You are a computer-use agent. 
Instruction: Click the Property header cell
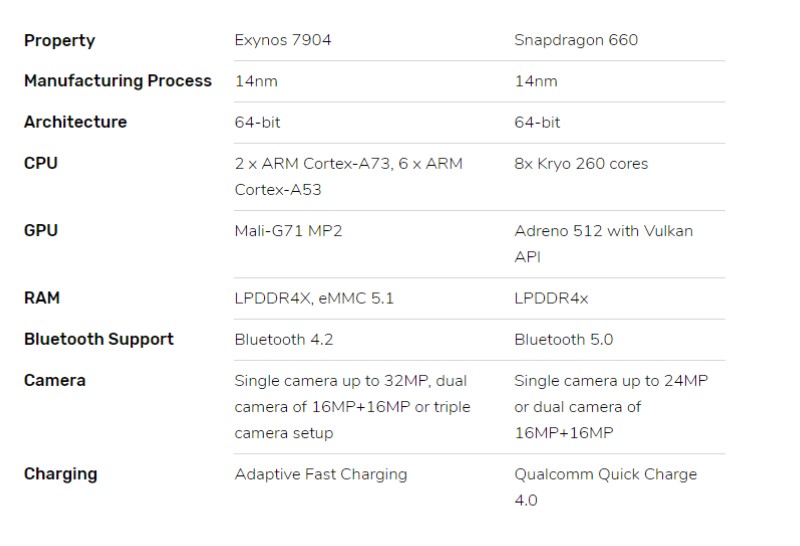pyautogui.click(x=60, y=41)
